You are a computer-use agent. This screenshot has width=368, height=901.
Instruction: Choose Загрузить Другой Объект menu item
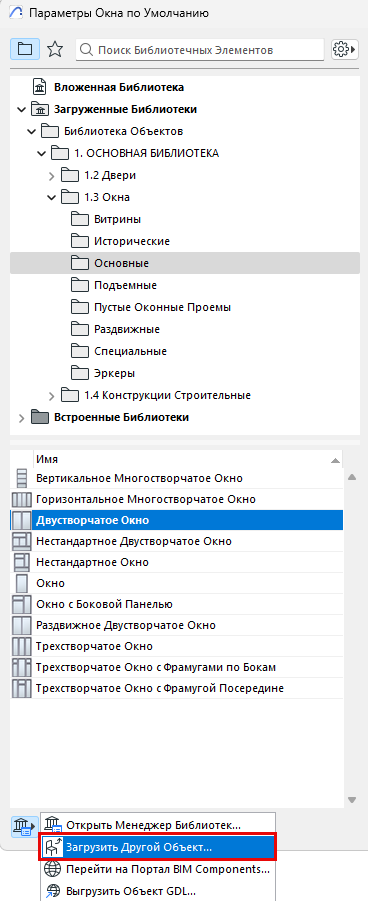pyautogui.click(x=158, y=847)
